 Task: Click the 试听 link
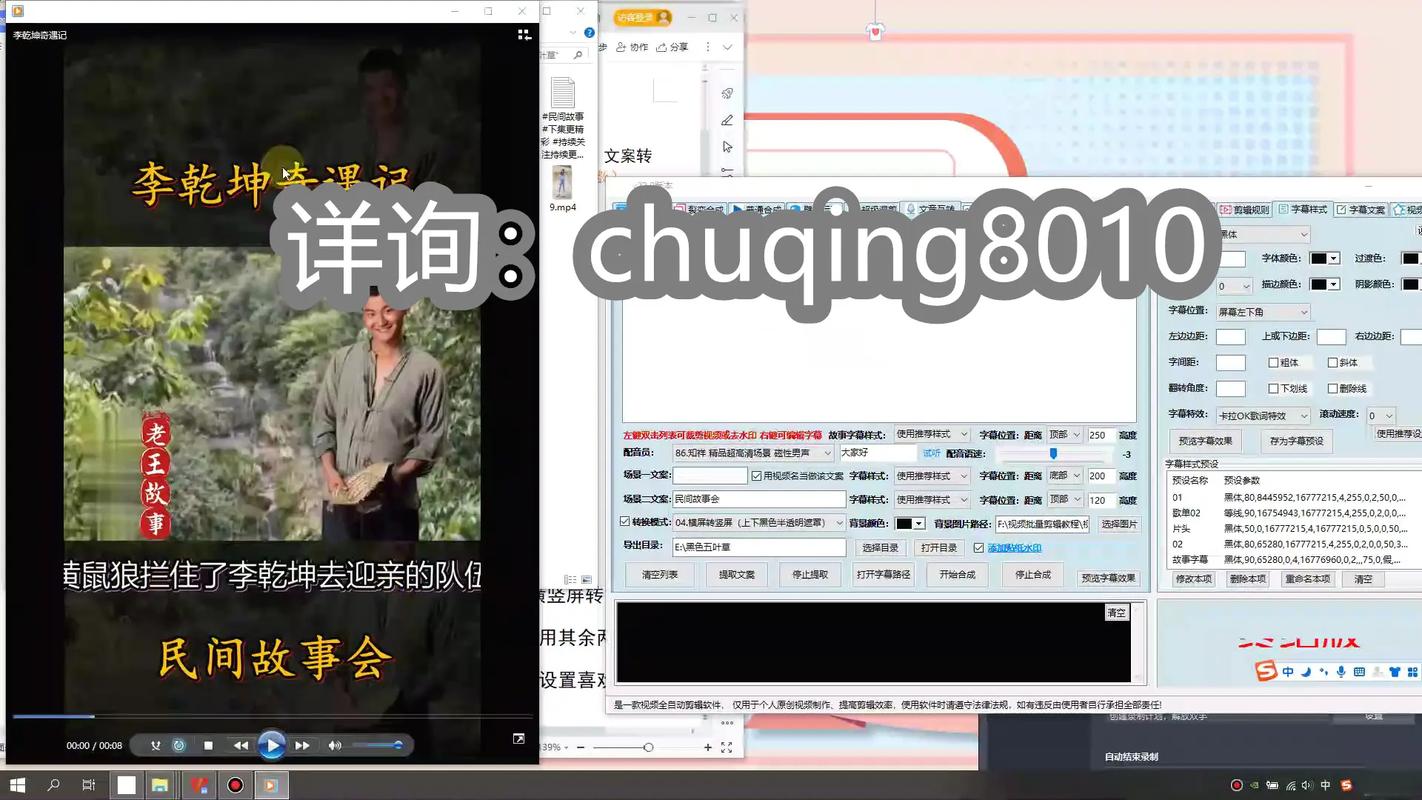(x=931, y=453)
